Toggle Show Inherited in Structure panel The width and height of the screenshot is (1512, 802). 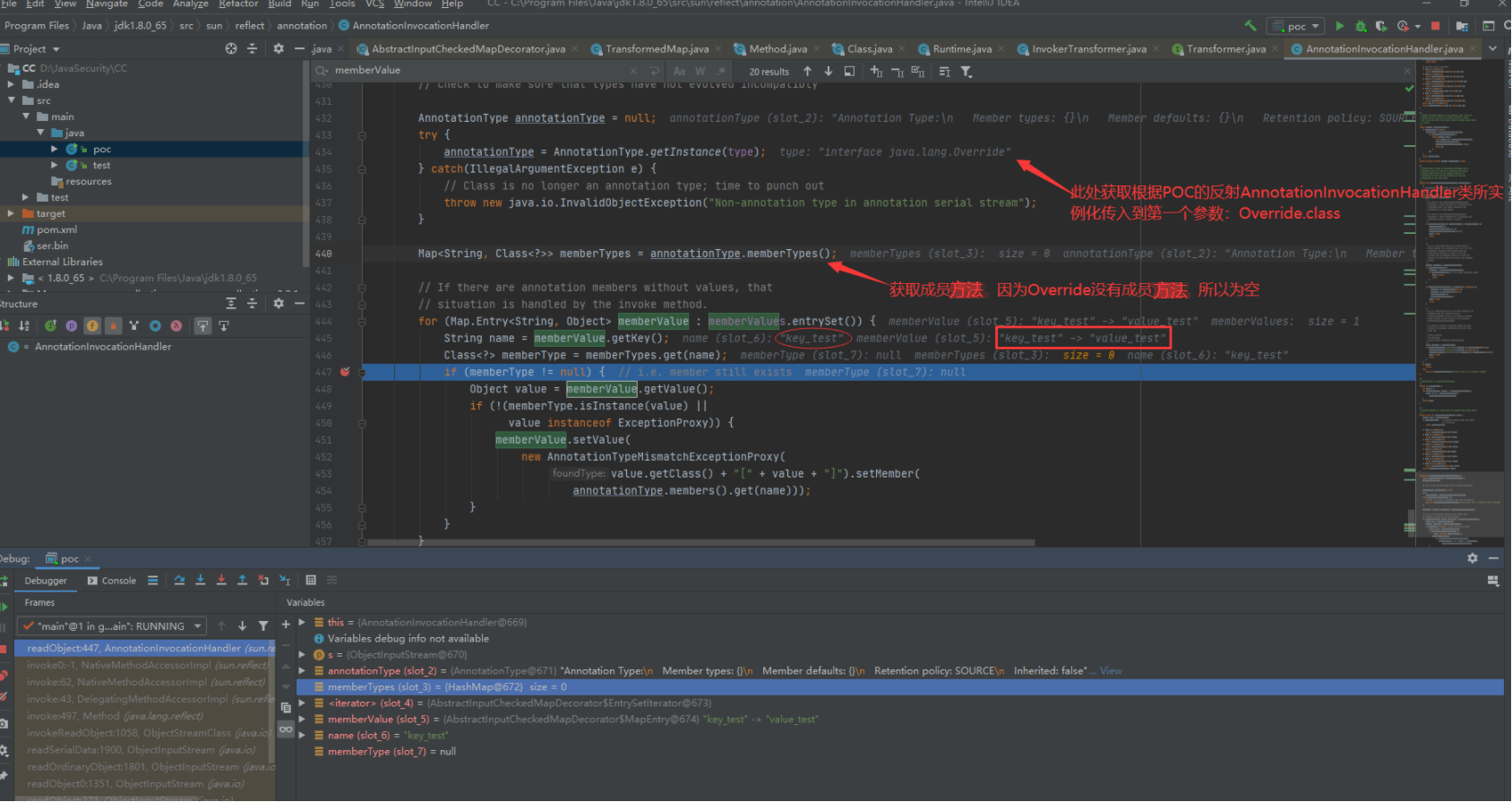pos(133,325)
